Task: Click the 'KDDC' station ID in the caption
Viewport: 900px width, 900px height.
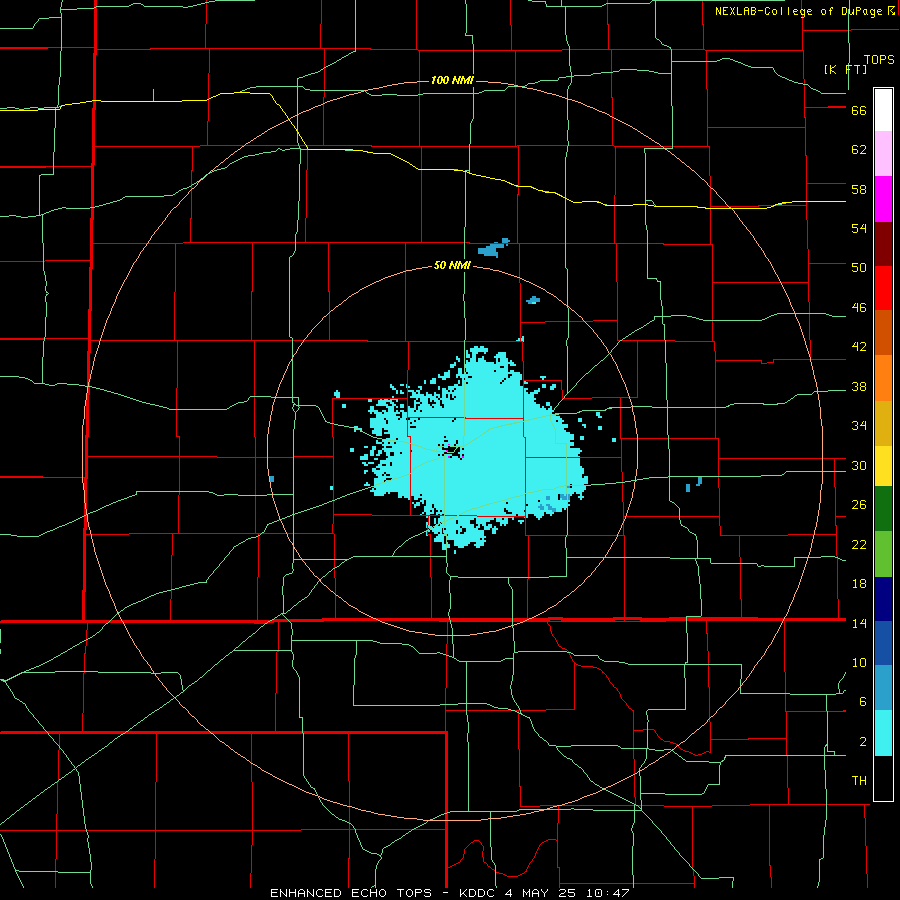Action: click(478, 893)
